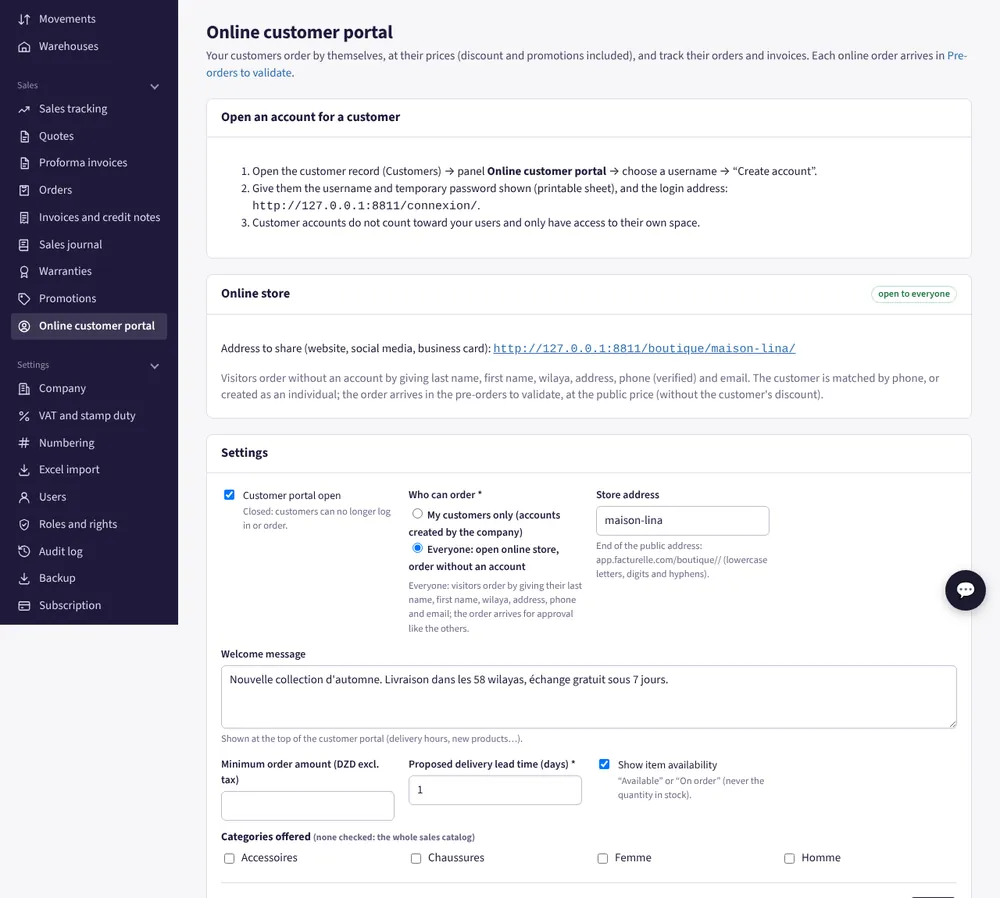This screenshot has height=898, width=1000.
Task: Click the Audit log history icon
Action: [24, 551]
